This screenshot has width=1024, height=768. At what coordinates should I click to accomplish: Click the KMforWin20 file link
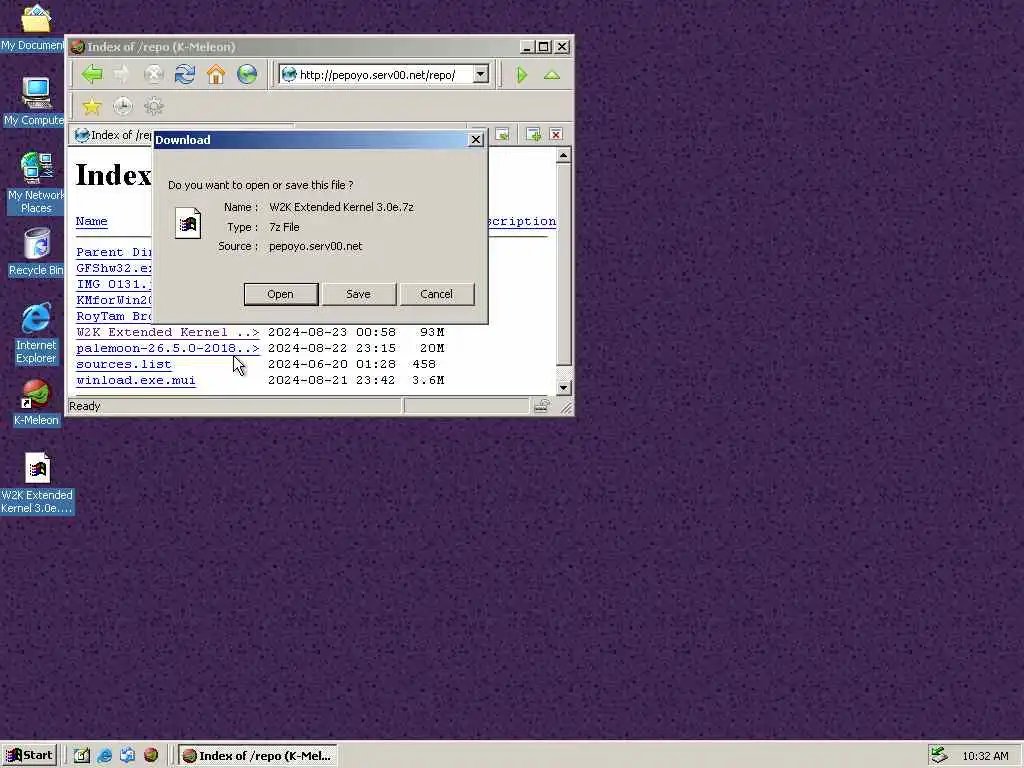click(114, 300)
